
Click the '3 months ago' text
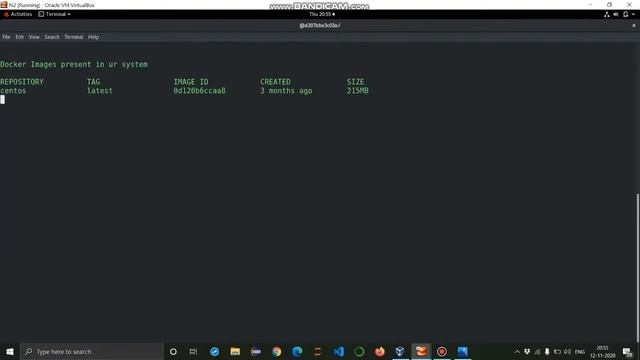tap(286, 91)
